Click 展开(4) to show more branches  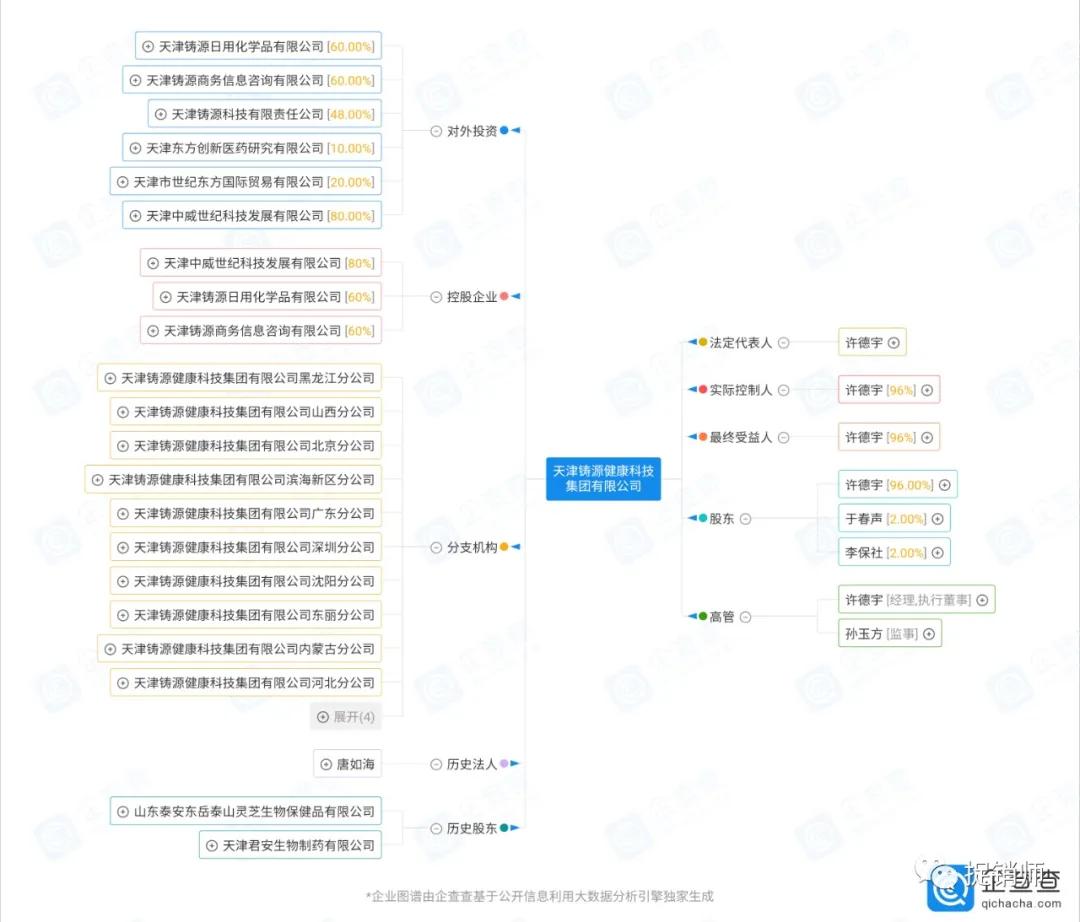click(345, 716)
